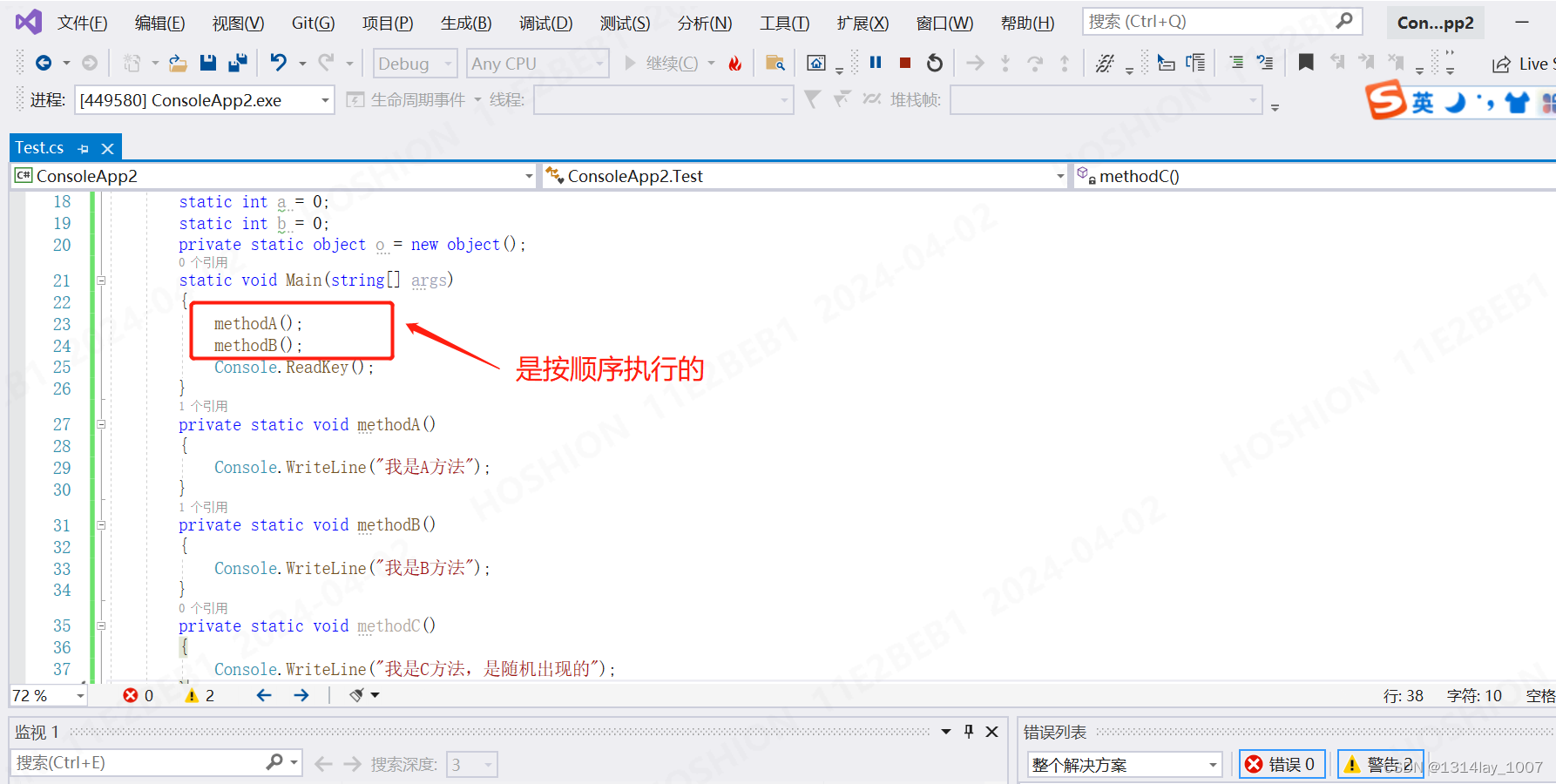This screenshot has width=1556, height=784.
Task: Open the zoom 72 % dropdown
Action: [x=49, y=695]
